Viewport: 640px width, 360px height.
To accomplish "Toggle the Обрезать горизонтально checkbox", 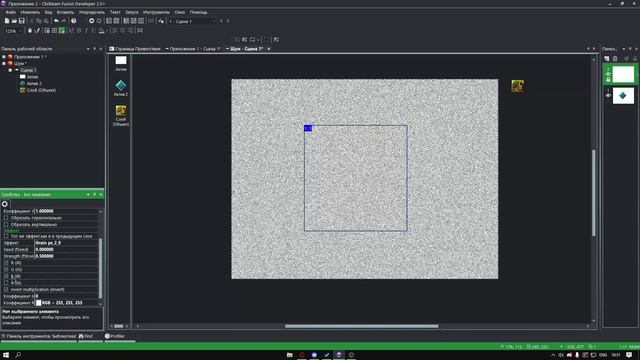I will [x=6, y=218].
